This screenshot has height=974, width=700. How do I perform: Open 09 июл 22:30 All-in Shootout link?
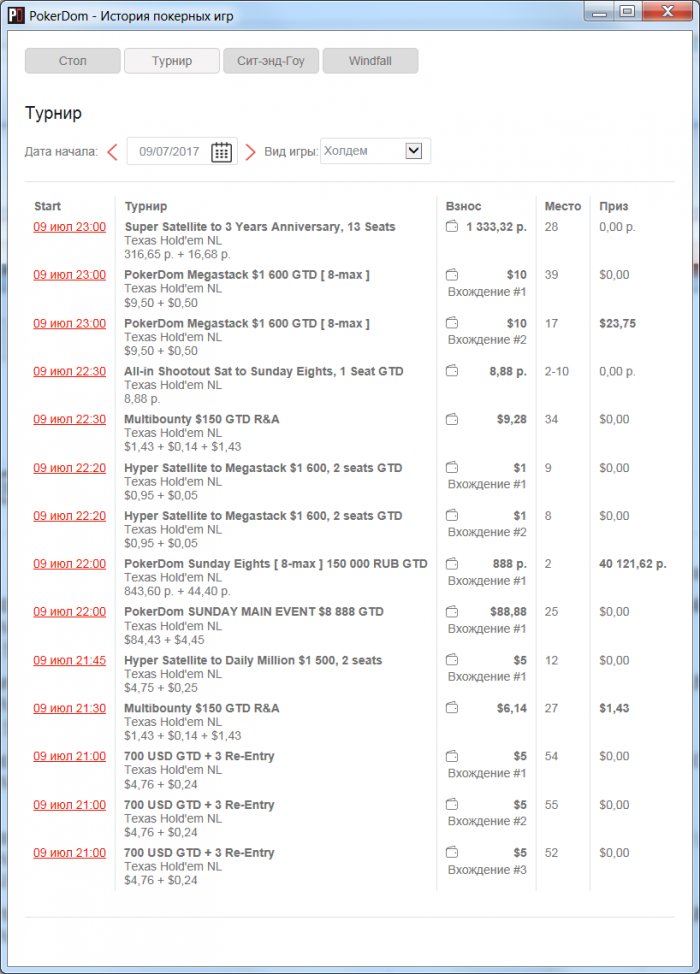click(70, 371)
